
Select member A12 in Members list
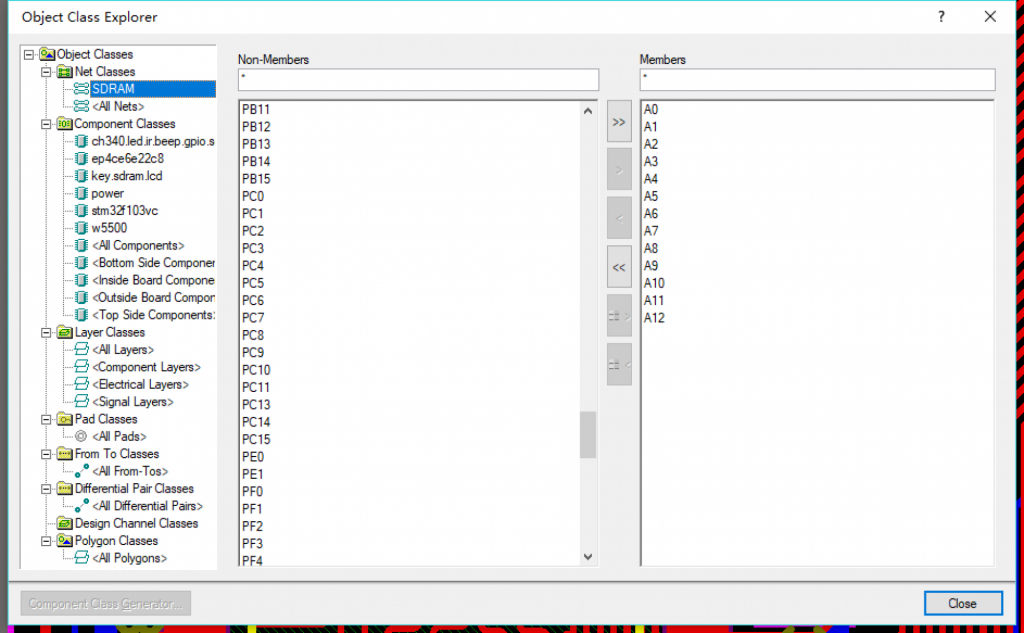(x=654, y=318)
